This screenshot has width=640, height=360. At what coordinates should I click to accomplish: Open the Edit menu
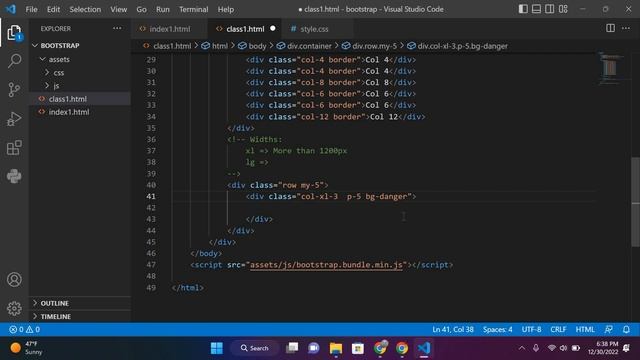tap(53, 9)
